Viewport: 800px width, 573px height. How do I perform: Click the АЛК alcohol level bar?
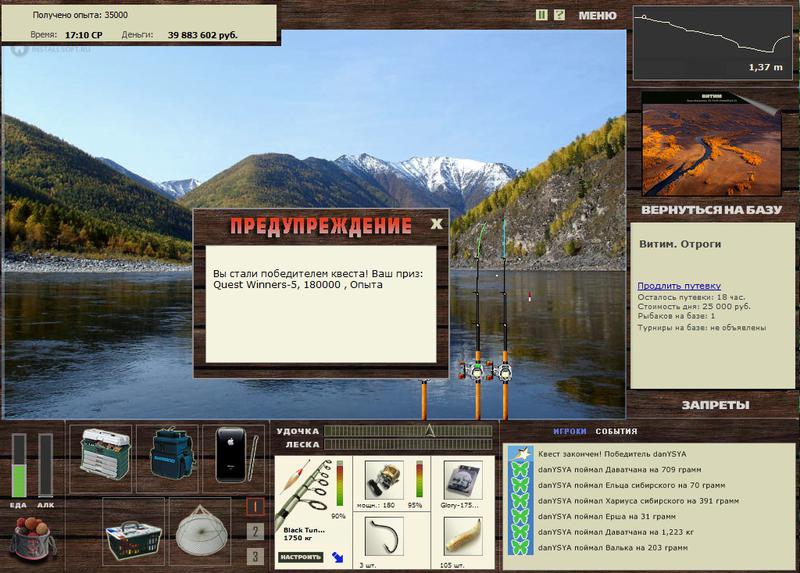click(45, 465)
